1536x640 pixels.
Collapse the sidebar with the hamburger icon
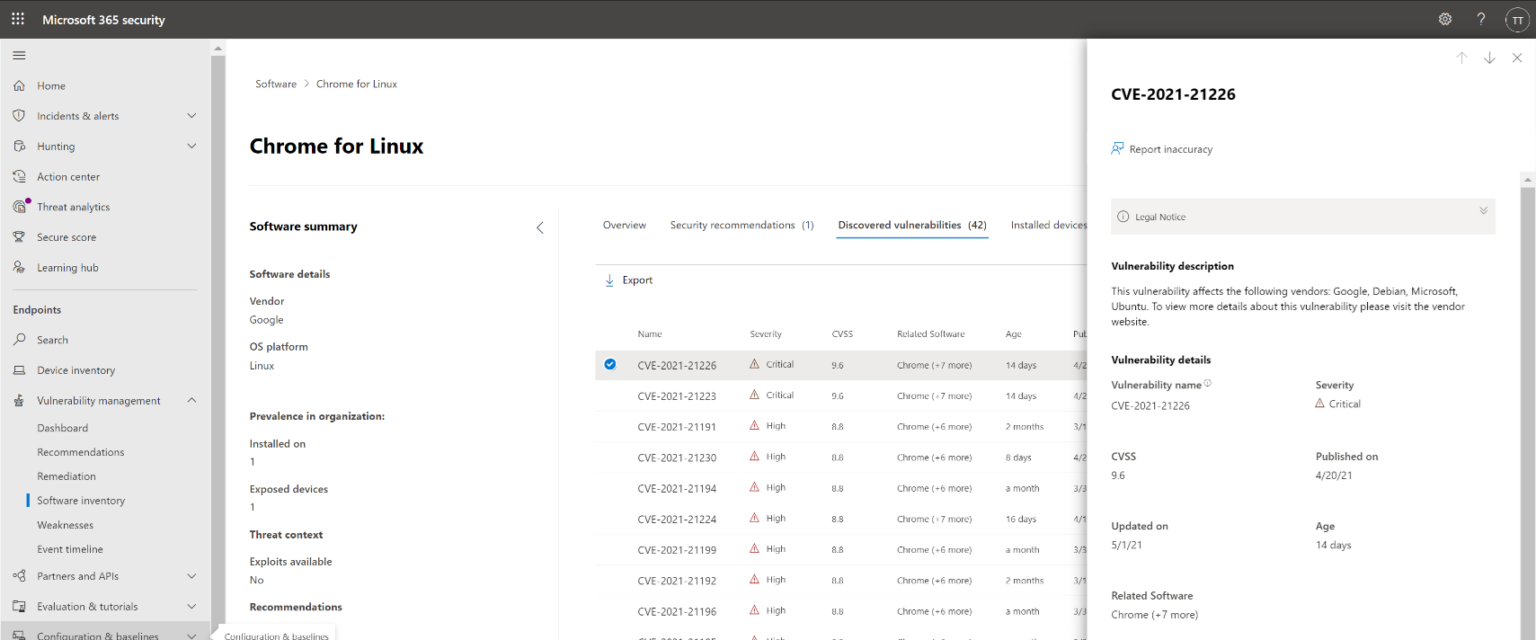(18, 55)
